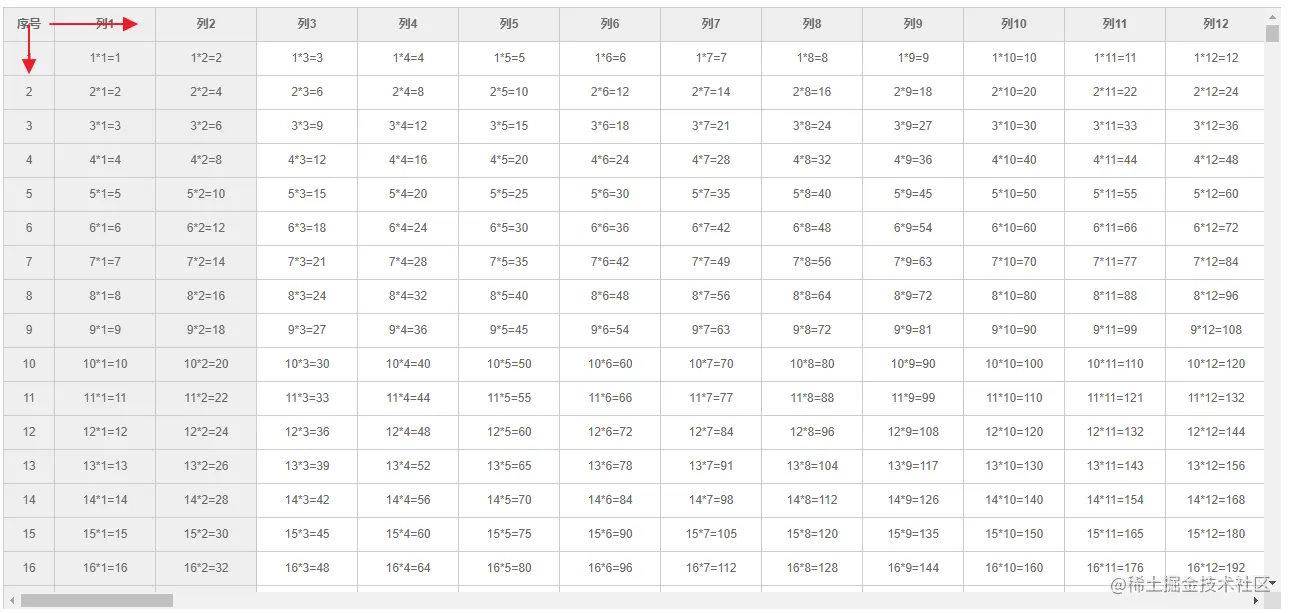Click the 序号 header cell

point(29,24)
